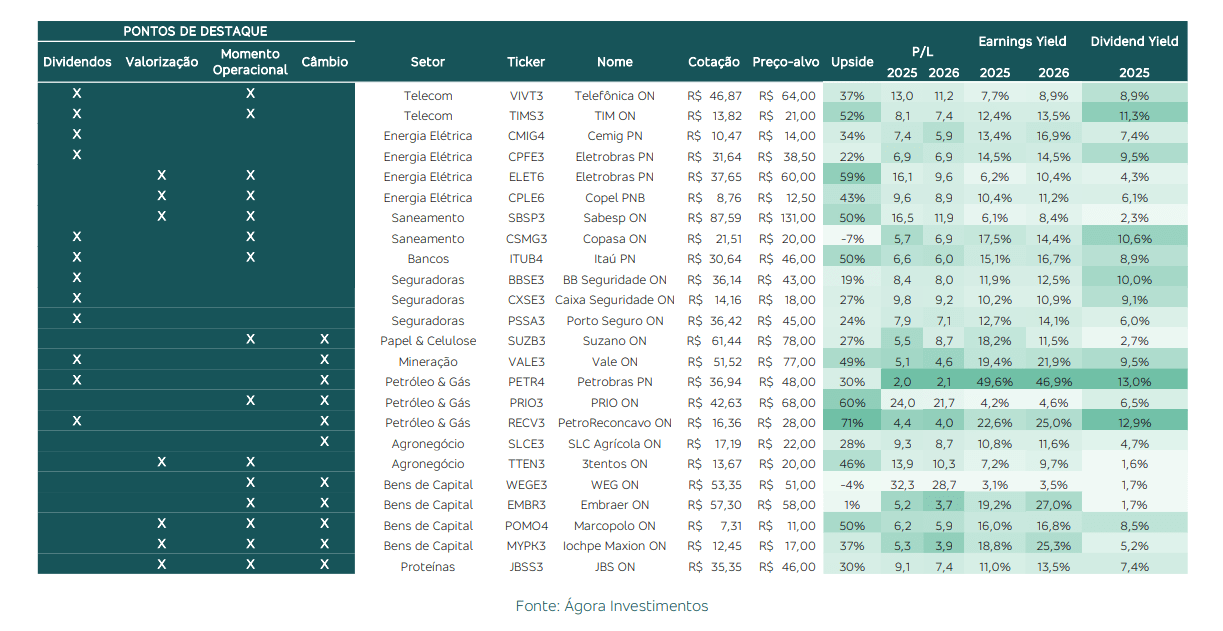Click the PONTOS DE DESTAQUE header
Viewport: 1223px width, 631px height.
[195, 31]
